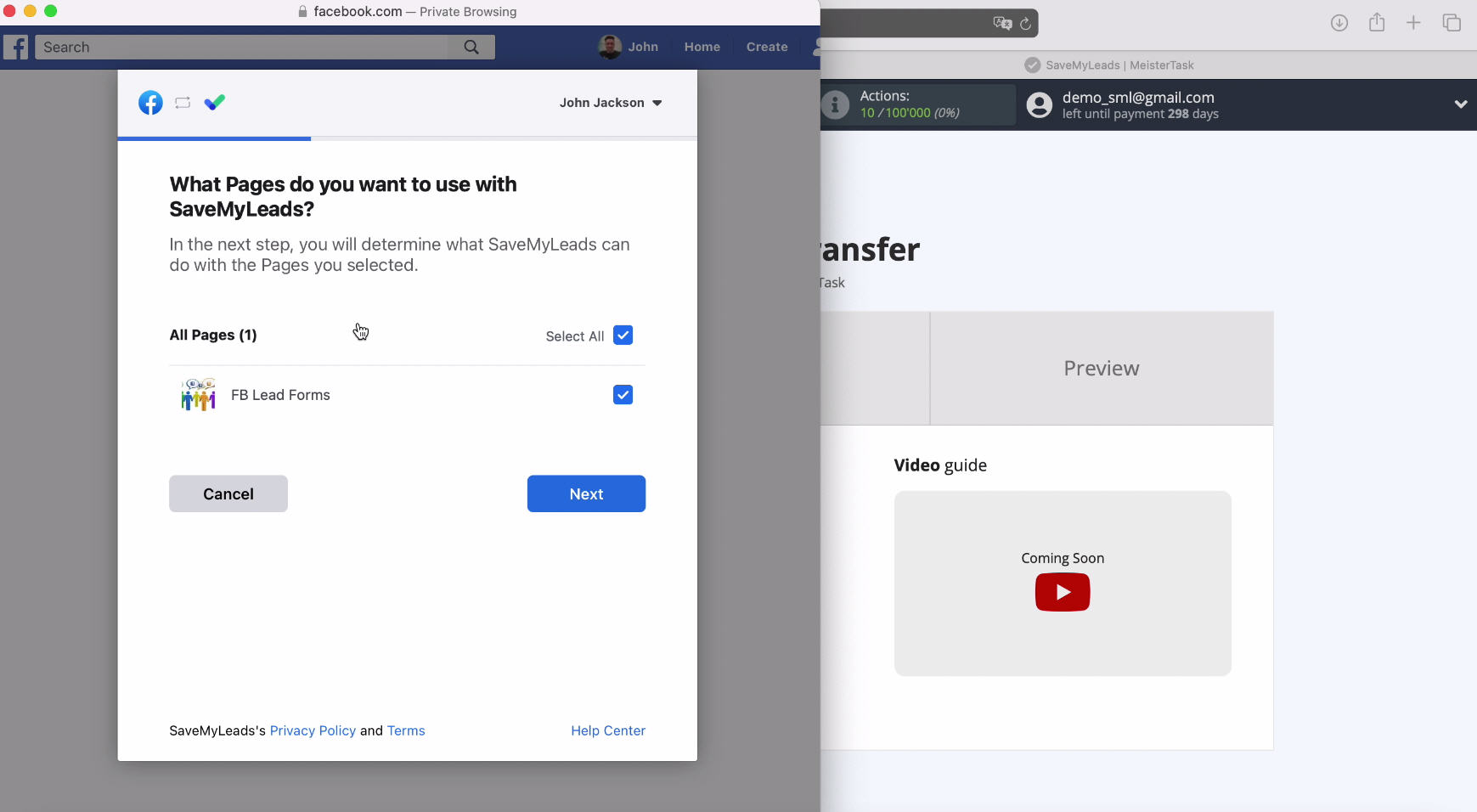Expand the account menu chevron
Viewport: 1477px width, 812px height.
(x=1460, y=104)
